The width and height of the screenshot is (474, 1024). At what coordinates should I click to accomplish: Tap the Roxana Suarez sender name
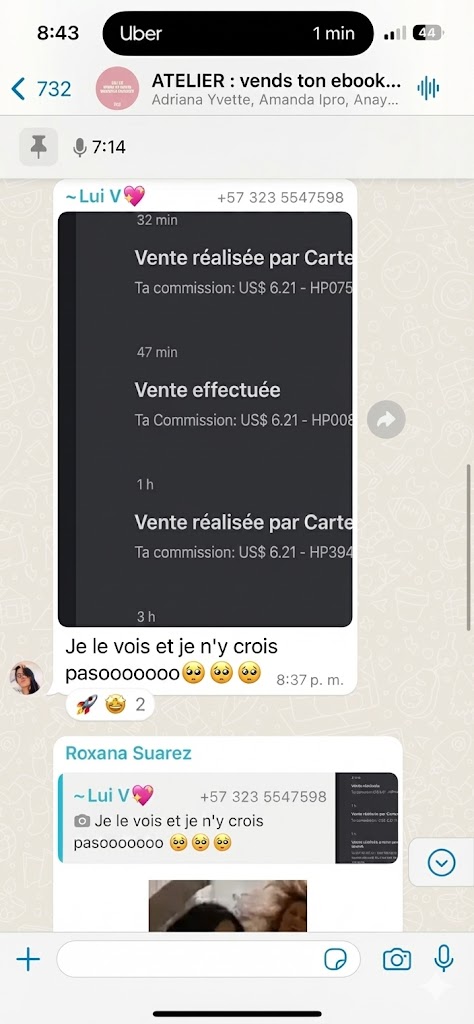[129, 753]
